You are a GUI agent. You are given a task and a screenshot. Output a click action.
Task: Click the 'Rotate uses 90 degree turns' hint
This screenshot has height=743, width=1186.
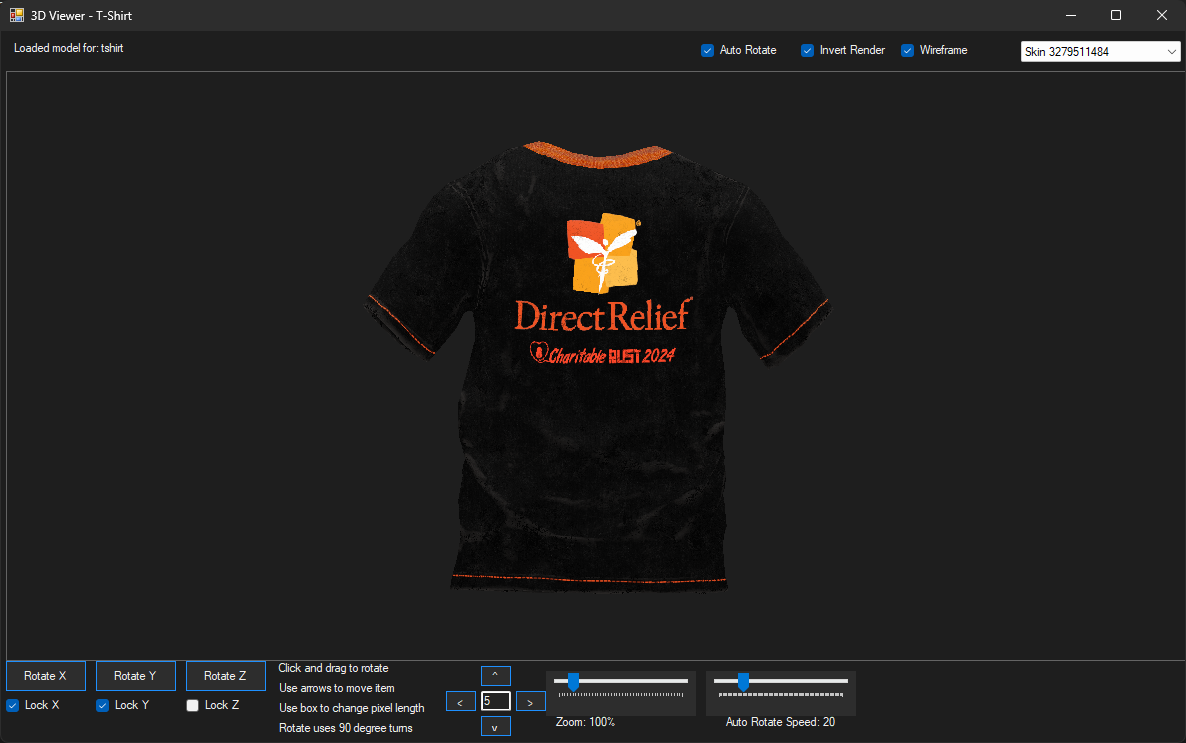coord(346,728)
